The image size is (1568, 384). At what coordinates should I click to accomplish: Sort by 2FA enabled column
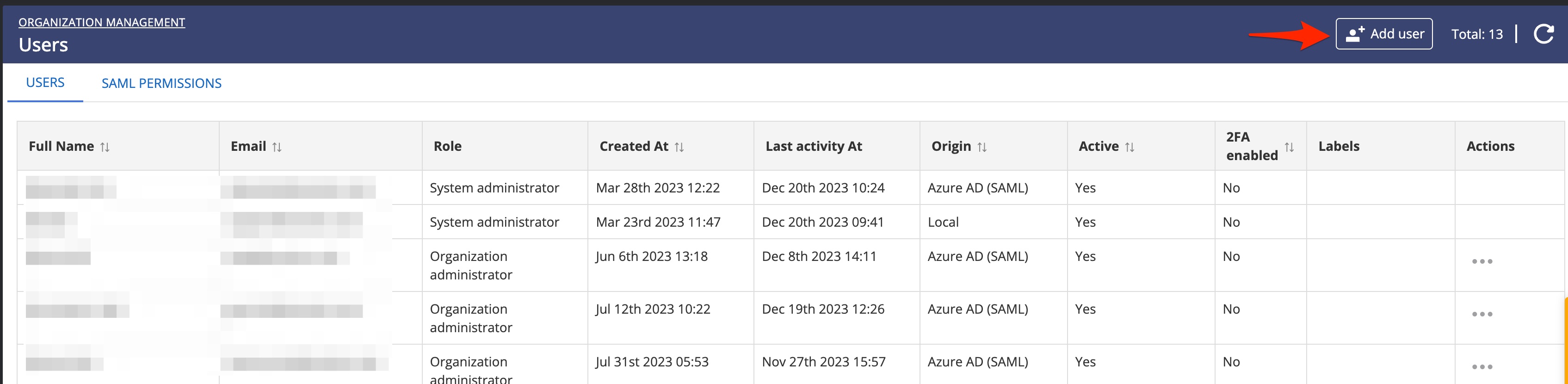click(1289, 147)
